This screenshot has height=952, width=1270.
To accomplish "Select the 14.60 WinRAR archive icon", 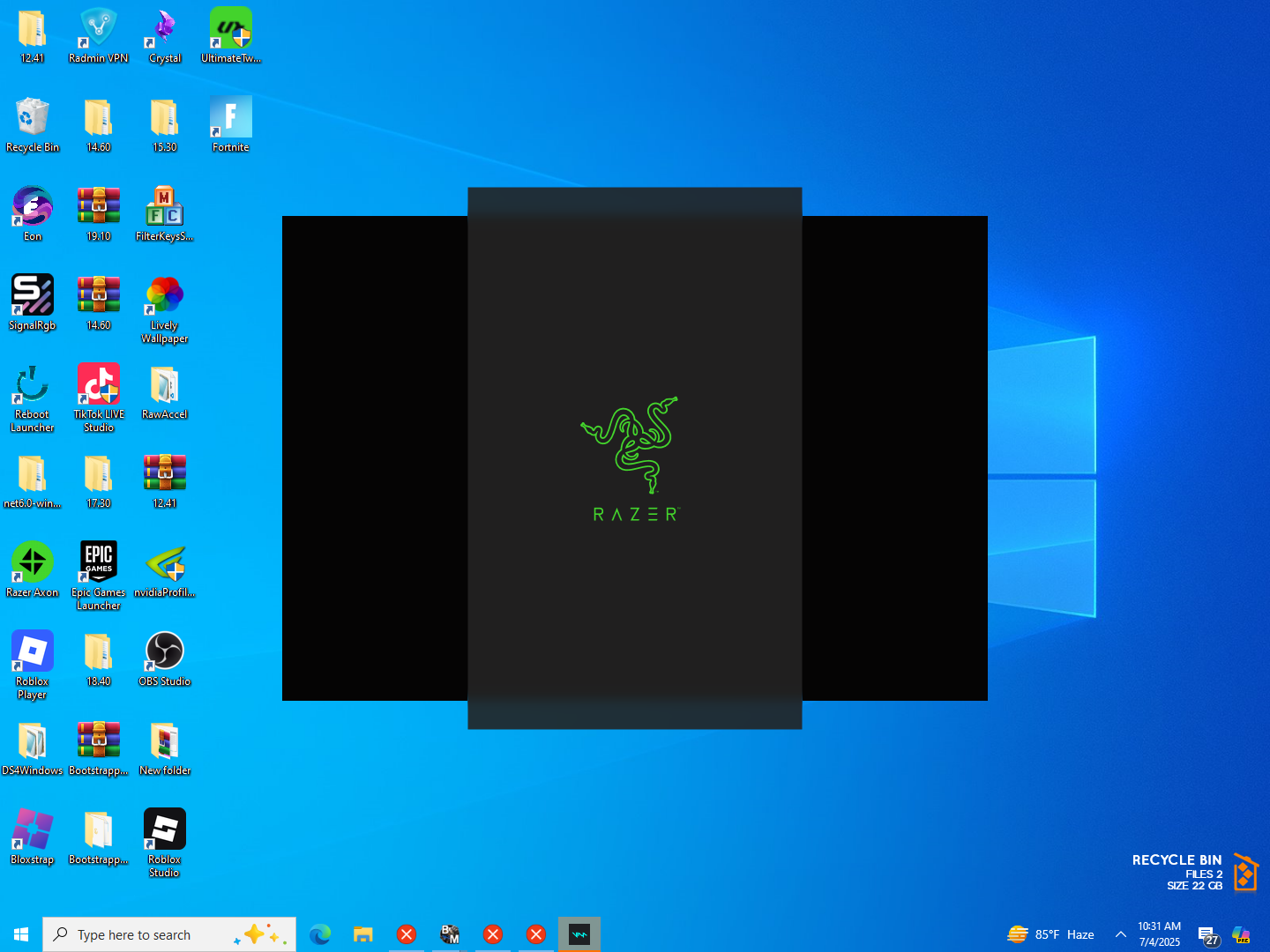I will click(99, 303).
